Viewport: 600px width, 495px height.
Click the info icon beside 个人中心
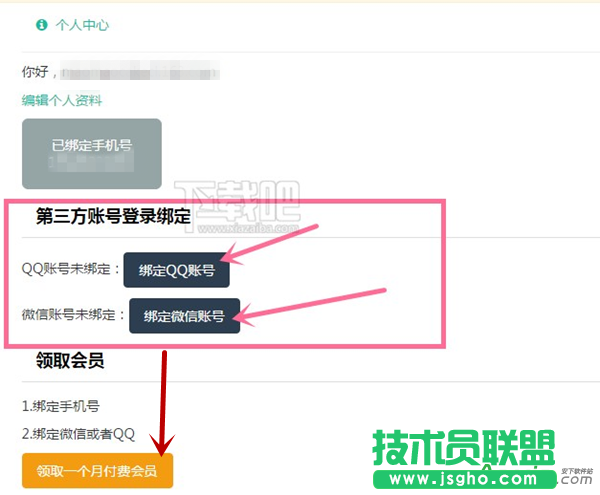click(41, 23)
